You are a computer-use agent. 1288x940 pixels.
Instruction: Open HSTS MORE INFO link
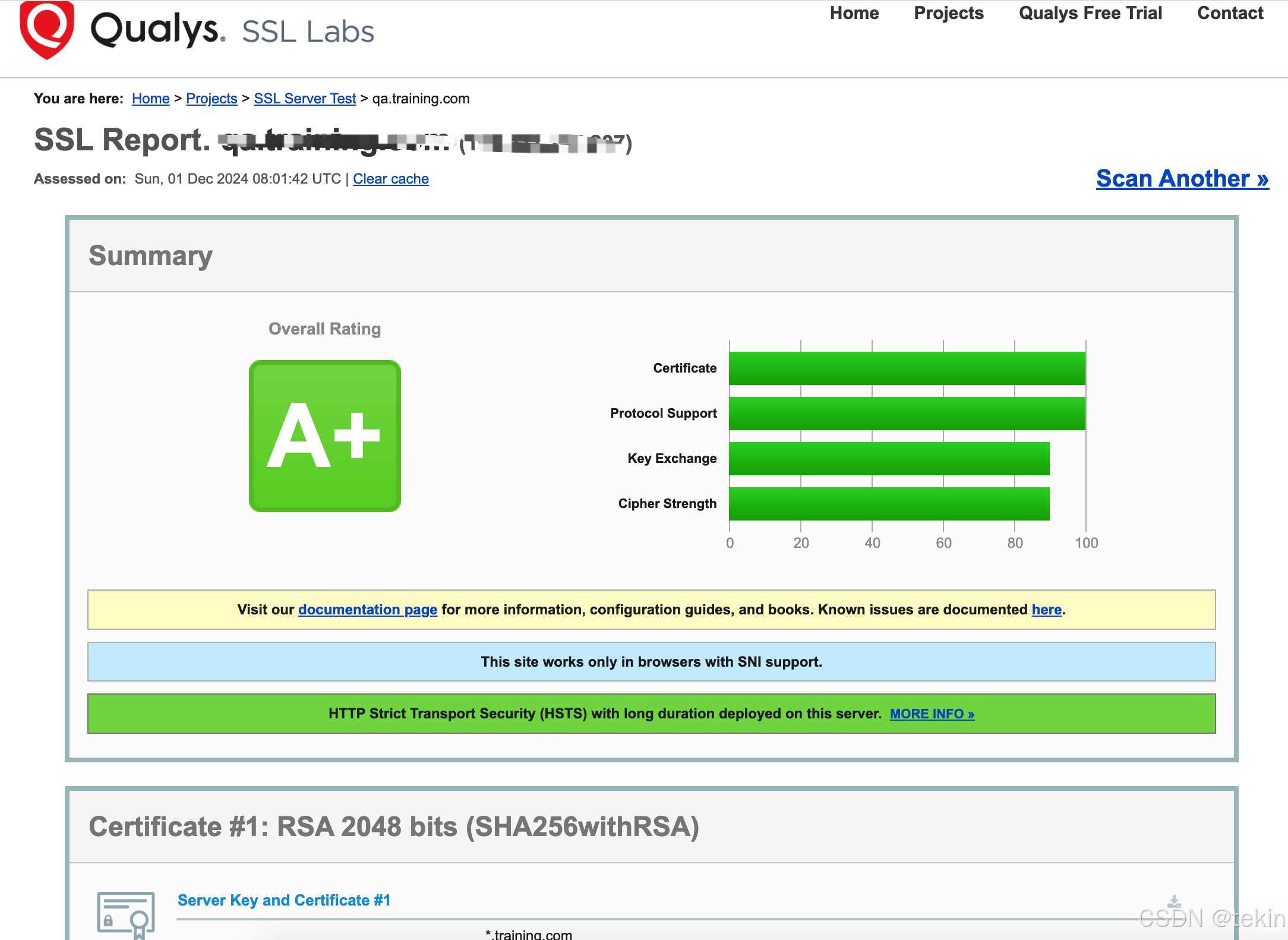pyautogui.click(x=932, y=714)
